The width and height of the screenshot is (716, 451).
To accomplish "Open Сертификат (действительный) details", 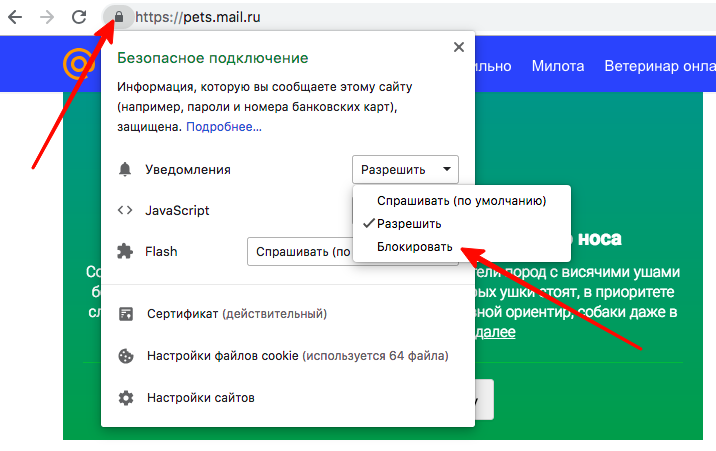I will [237, 314].
